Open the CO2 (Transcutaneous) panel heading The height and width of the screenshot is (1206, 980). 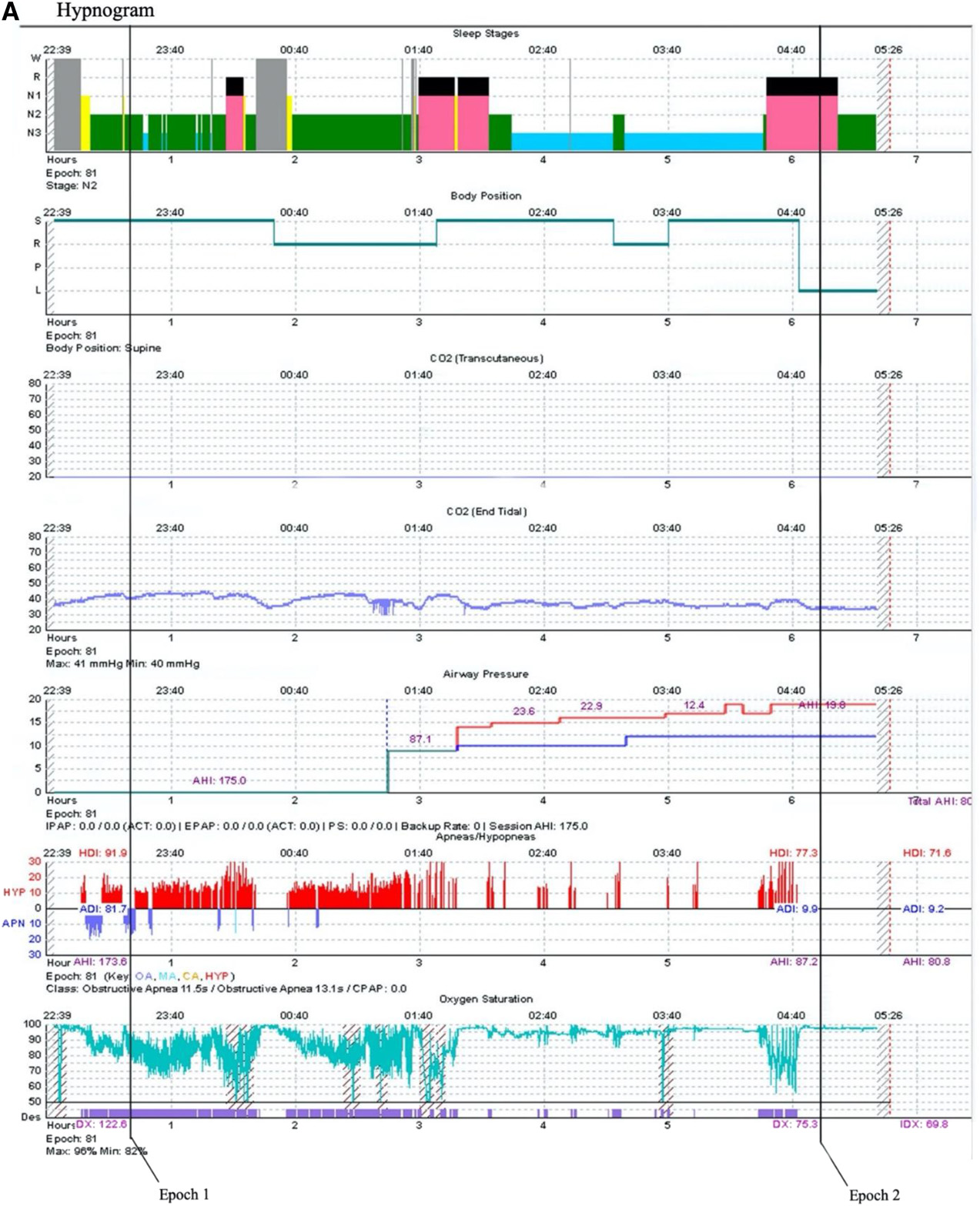point(486,358)
